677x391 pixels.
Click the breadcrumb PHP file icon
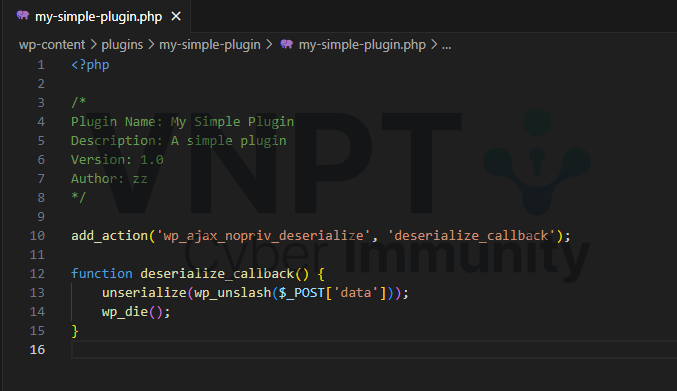[287, 44]
